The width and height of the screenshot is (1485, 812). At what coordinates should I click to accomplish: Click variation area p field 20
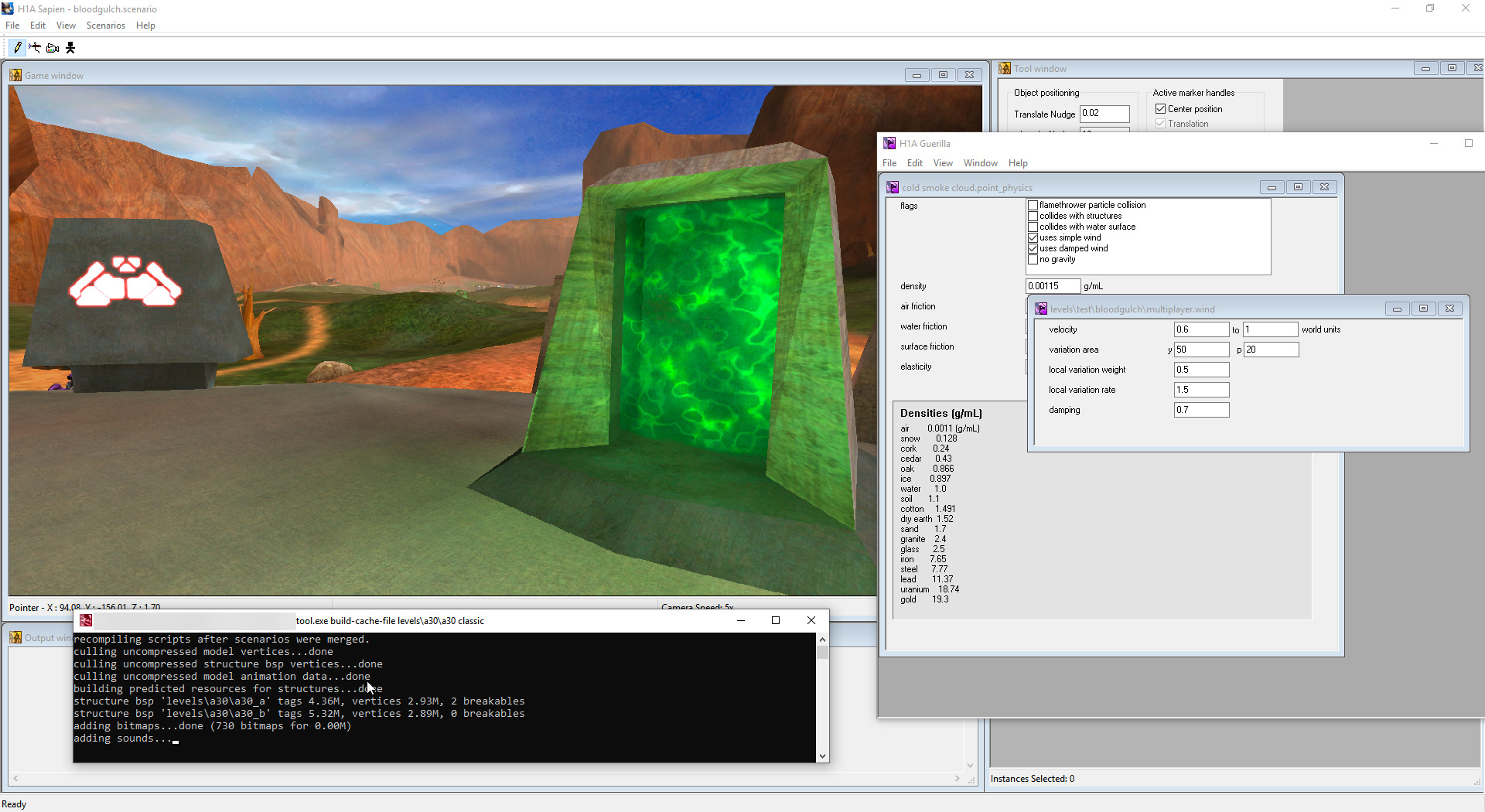(x=1271, y=350)
